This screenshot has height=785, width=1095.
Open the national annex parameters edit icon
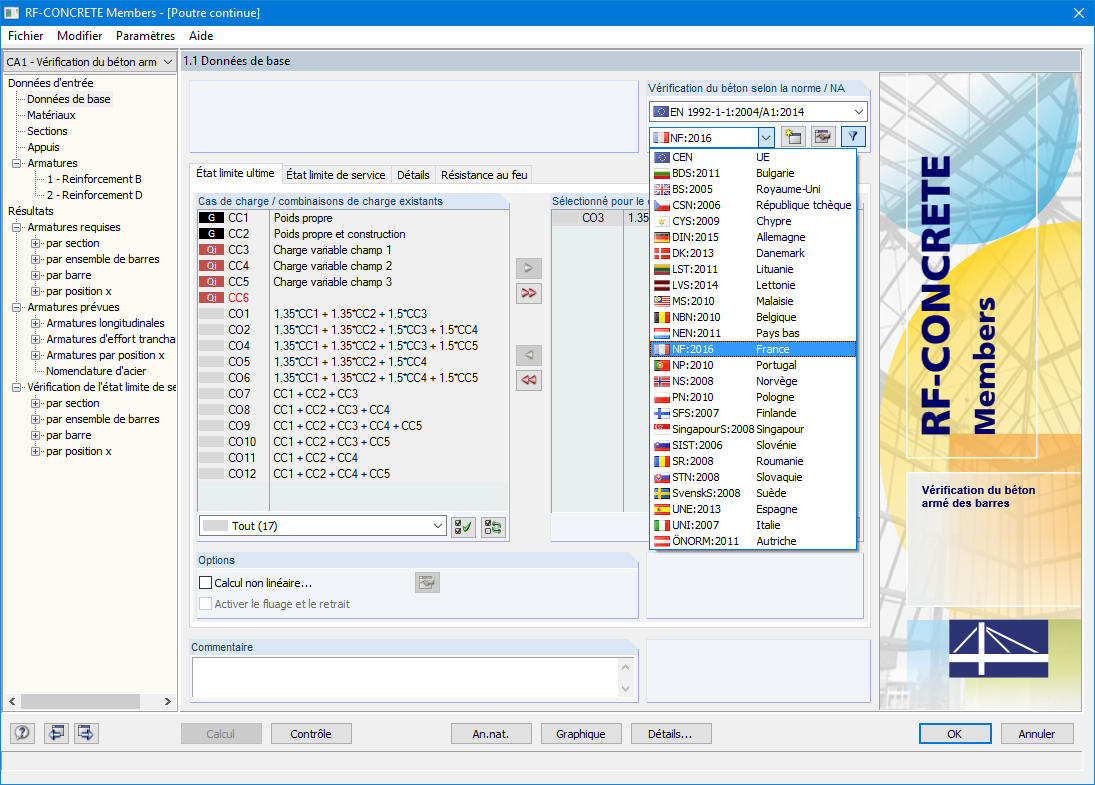click(x=823, y=137)
